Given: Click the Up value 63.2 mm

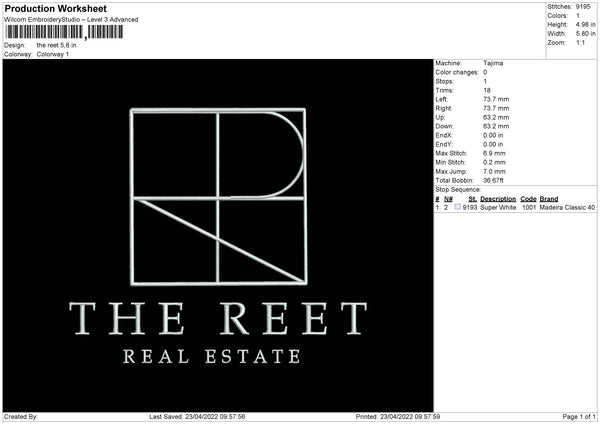Looking at the screenshot, I should [496, 117].
